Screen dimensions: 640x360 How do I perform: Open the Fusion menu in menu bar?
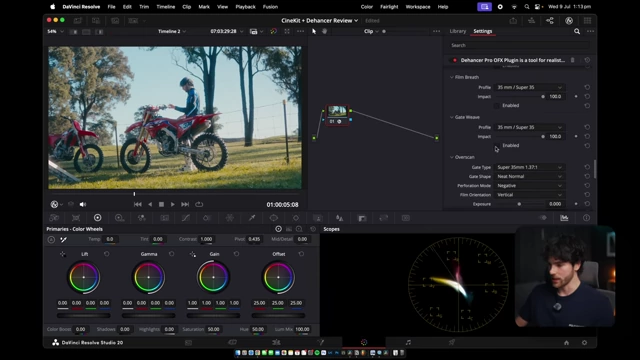270,7
